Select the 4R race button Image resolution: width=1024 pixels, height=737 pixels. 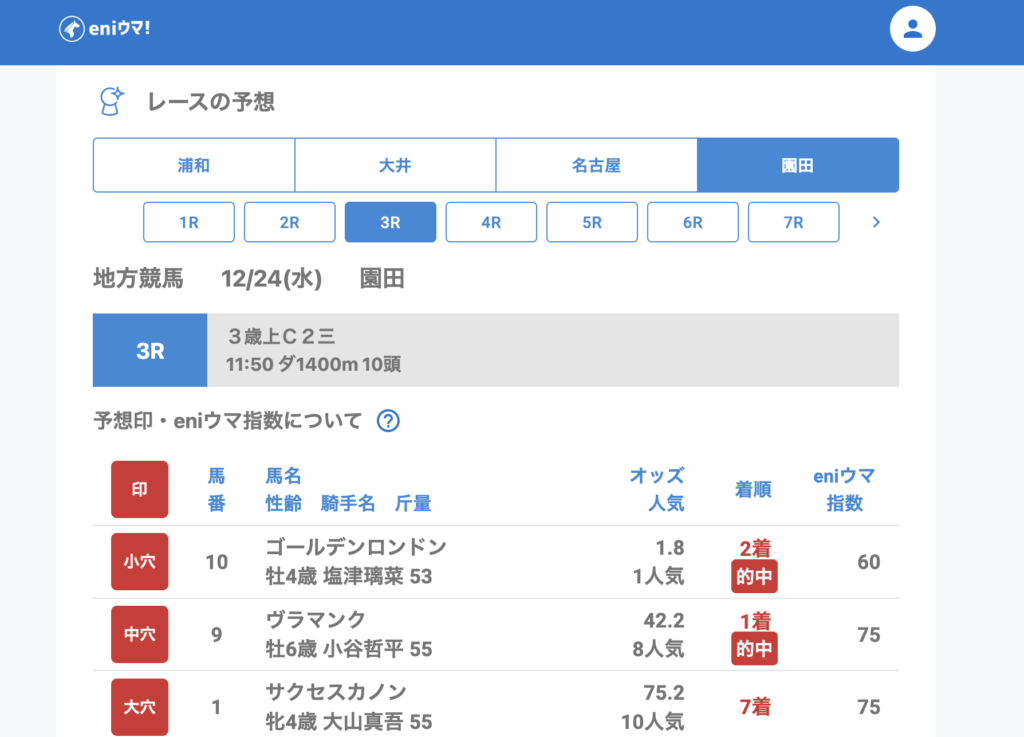pyautogui.click(x=491, y=222)
